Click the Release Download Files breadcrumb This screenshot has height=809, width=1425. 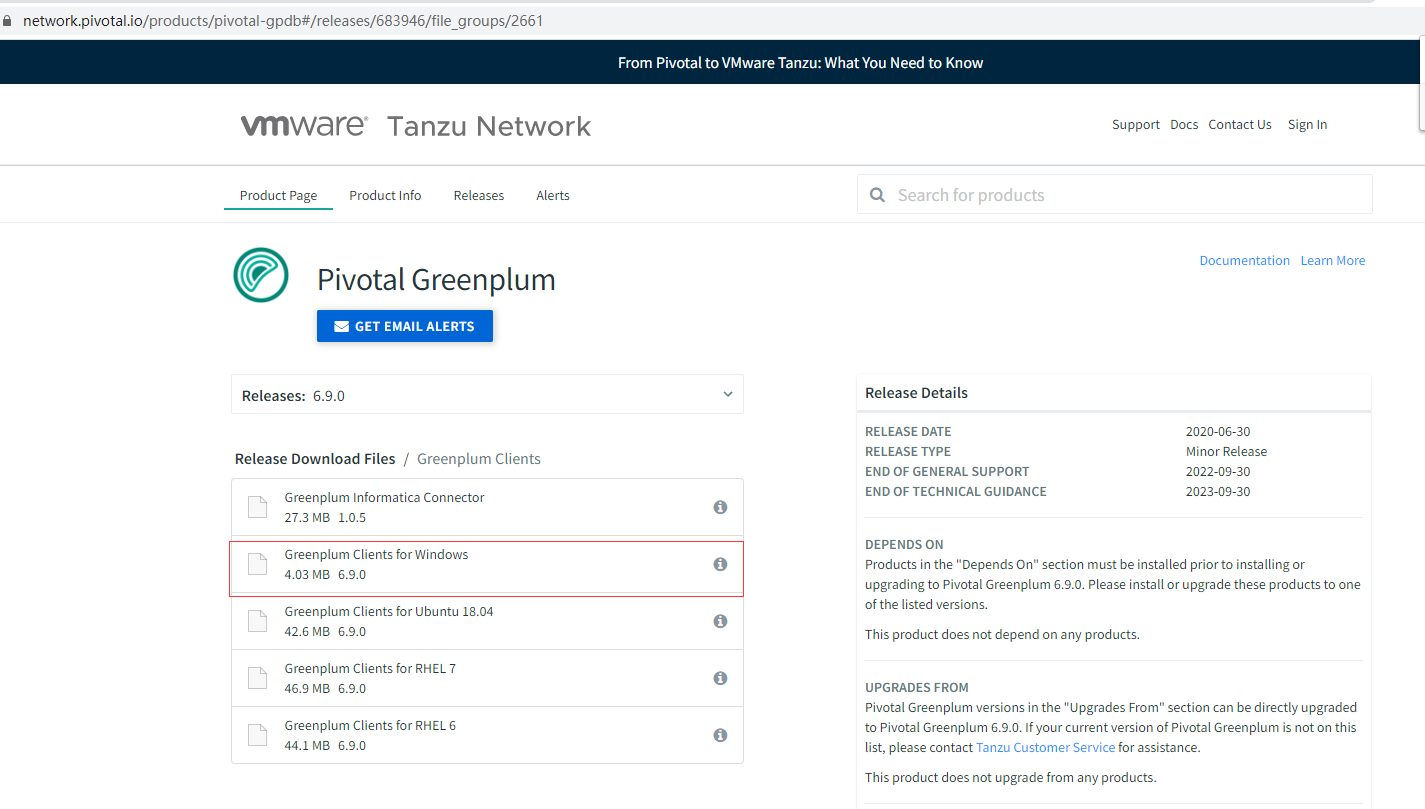point(315,459)
